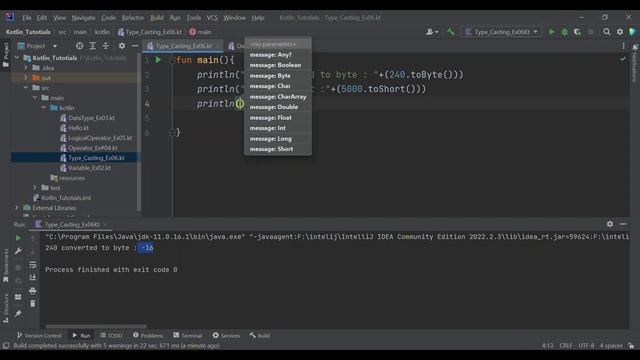
Task: Toggle the Project tool window stripe button
Action: point(6,55)
